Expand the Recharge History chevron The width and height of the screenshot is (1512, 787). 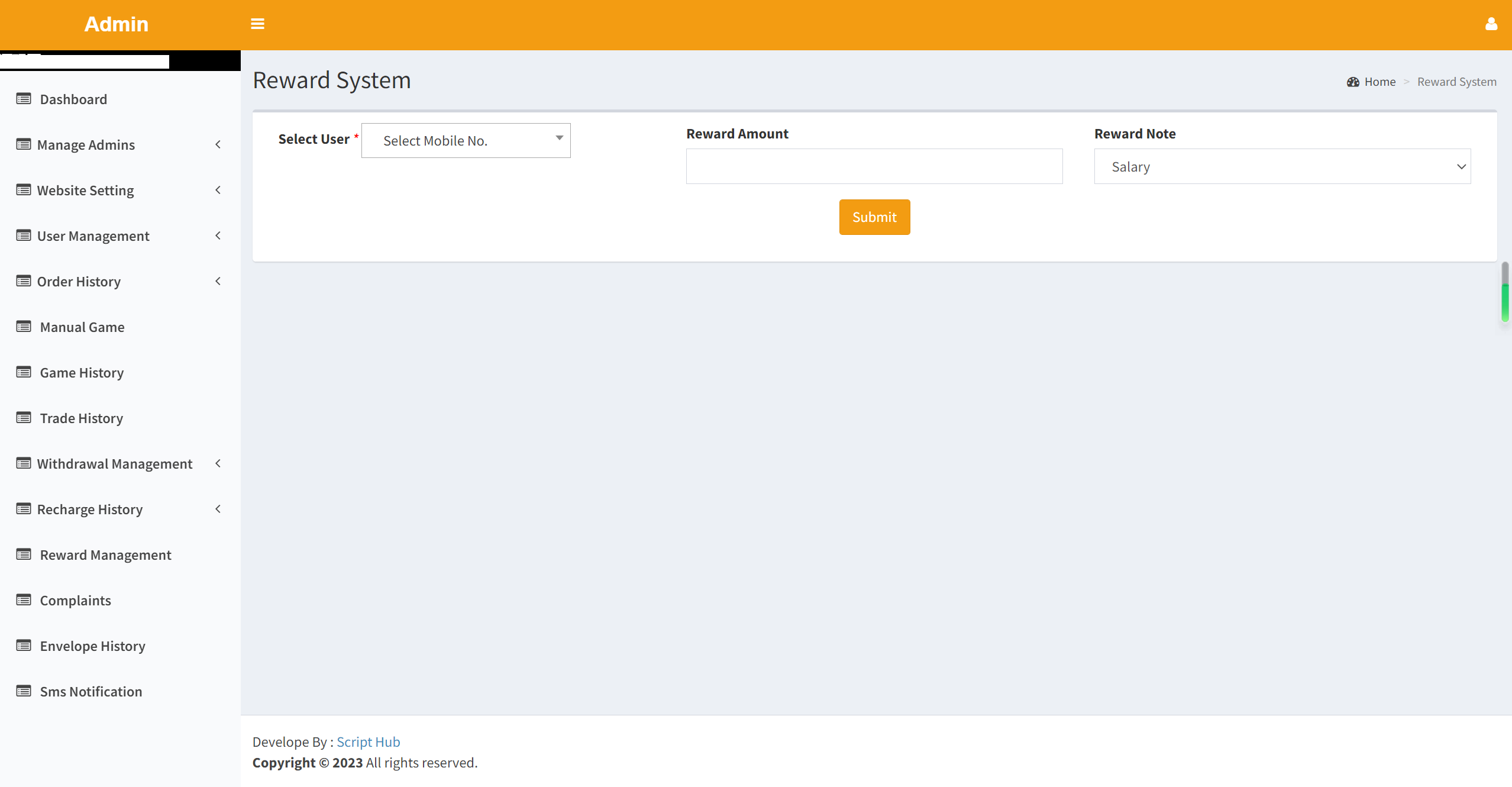218,509
